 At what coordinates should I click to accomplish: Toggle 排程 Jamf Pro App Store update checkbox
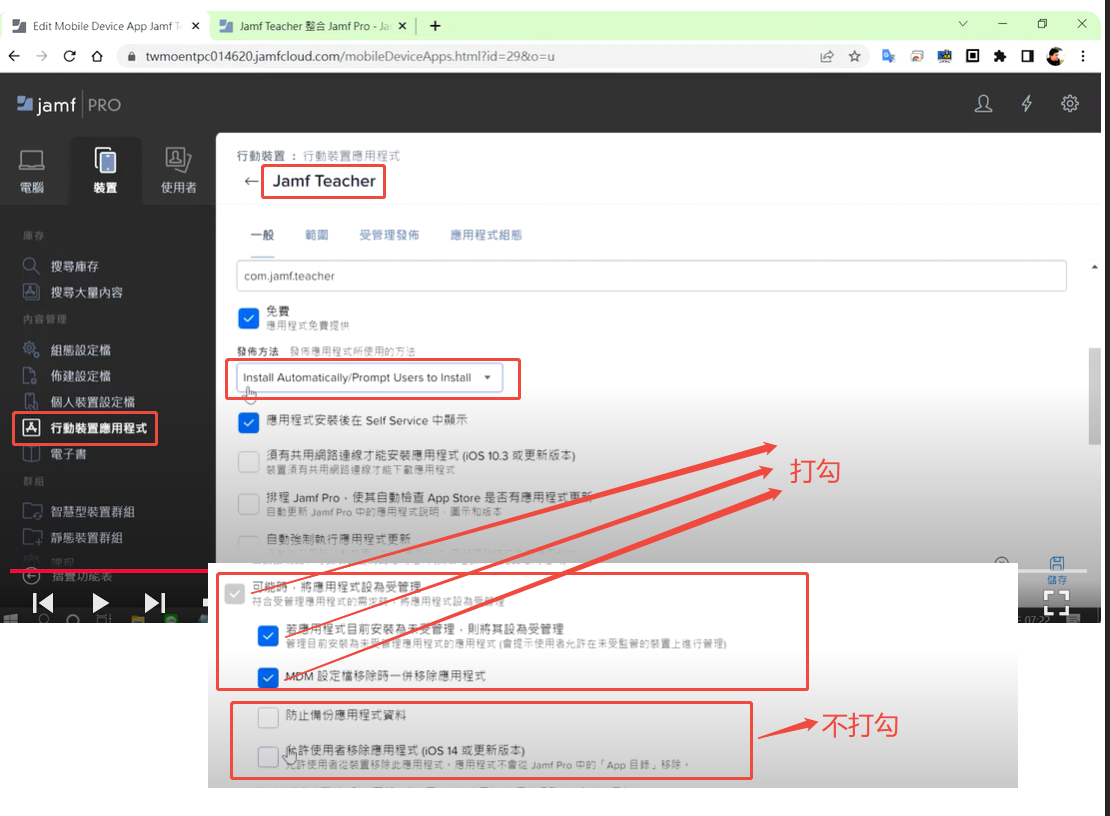coord(248,504)
